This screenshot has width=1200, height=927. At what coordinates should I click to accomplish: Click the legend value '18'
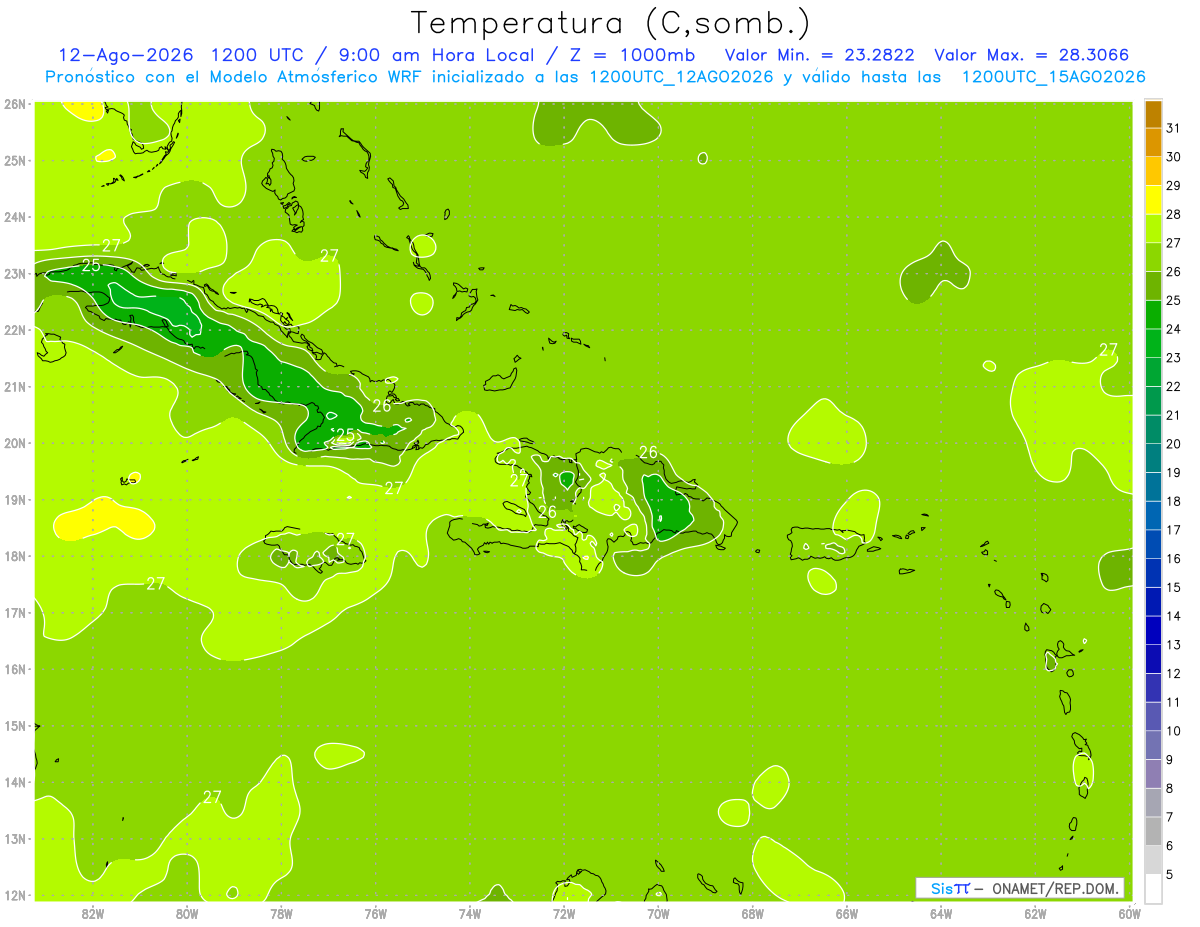tap(1174, 501)
